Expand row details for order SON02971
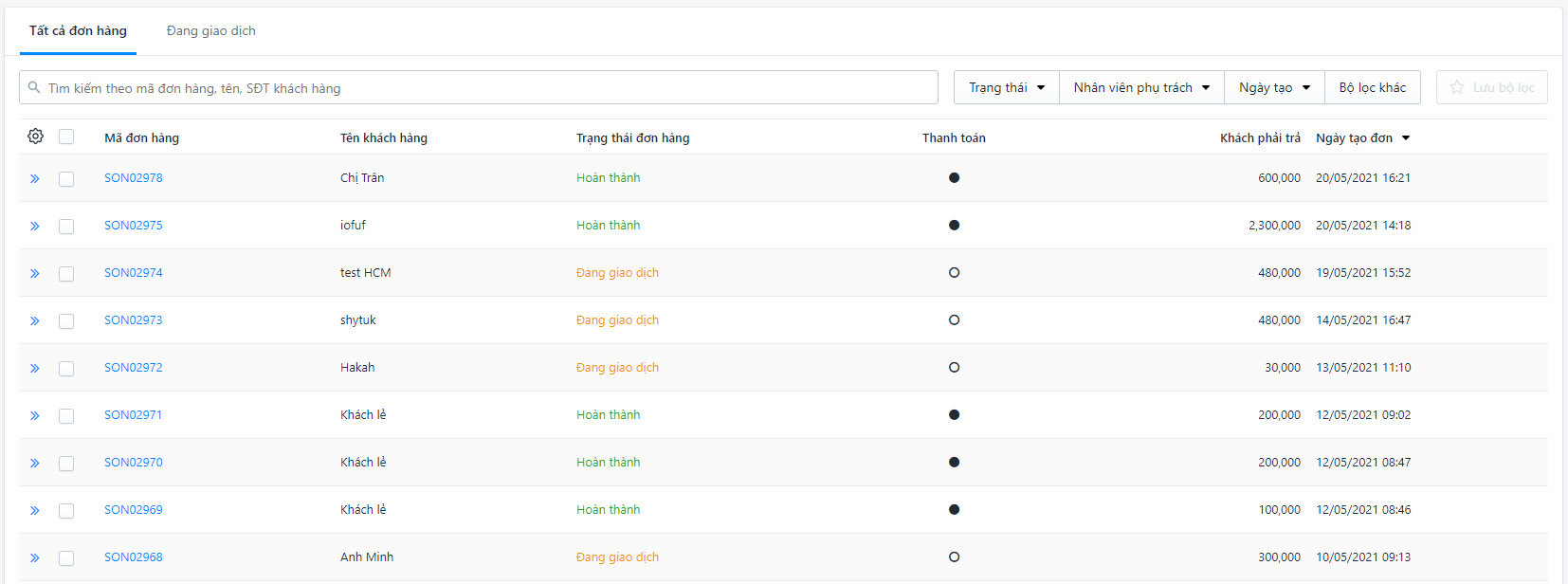Image resolution: width=1568 pixels, height=584 pixels. pyautogui.click(x=35, y=415)
